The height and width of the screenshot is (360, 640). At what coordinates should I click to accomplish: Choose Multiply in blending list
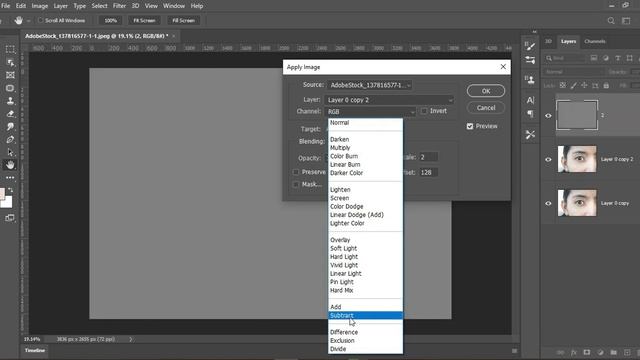(x=366, y=148)
